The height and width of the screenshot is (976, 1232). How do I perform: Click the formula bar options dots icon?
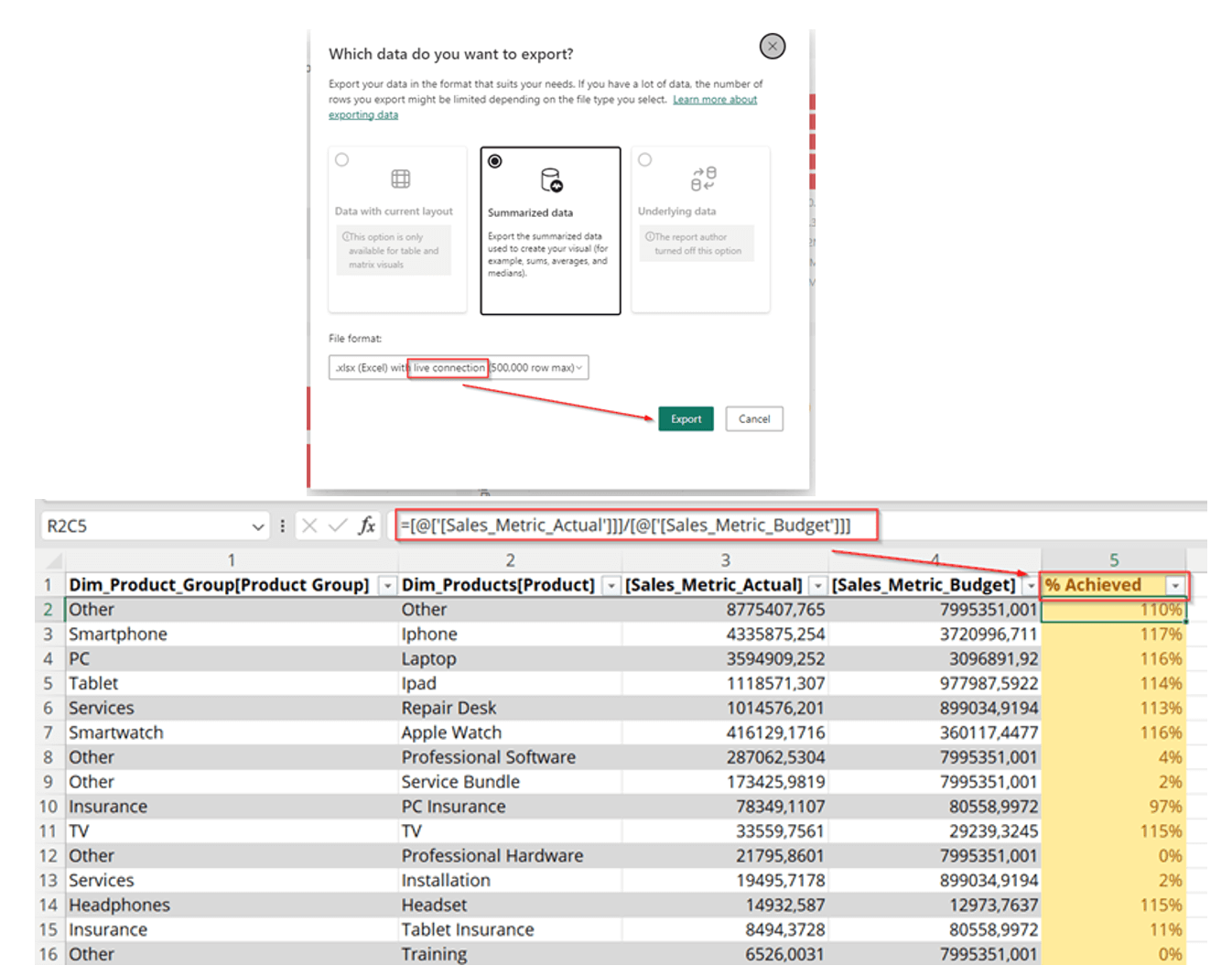tap(282, 526)
